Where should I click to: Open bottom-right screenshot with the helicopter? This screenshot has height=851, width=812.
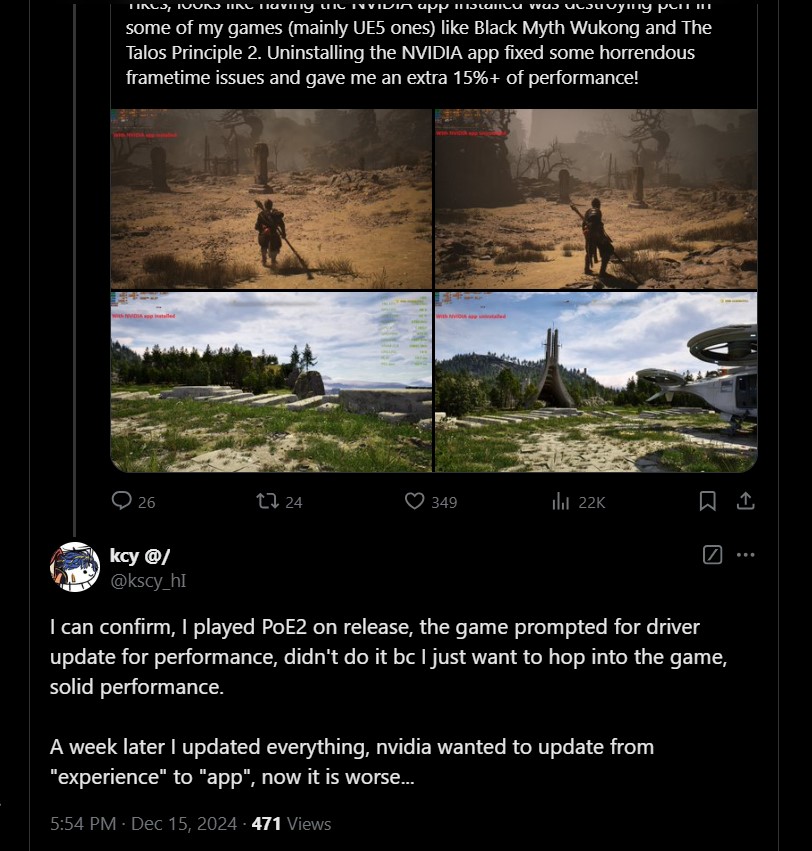pos(596,381)
